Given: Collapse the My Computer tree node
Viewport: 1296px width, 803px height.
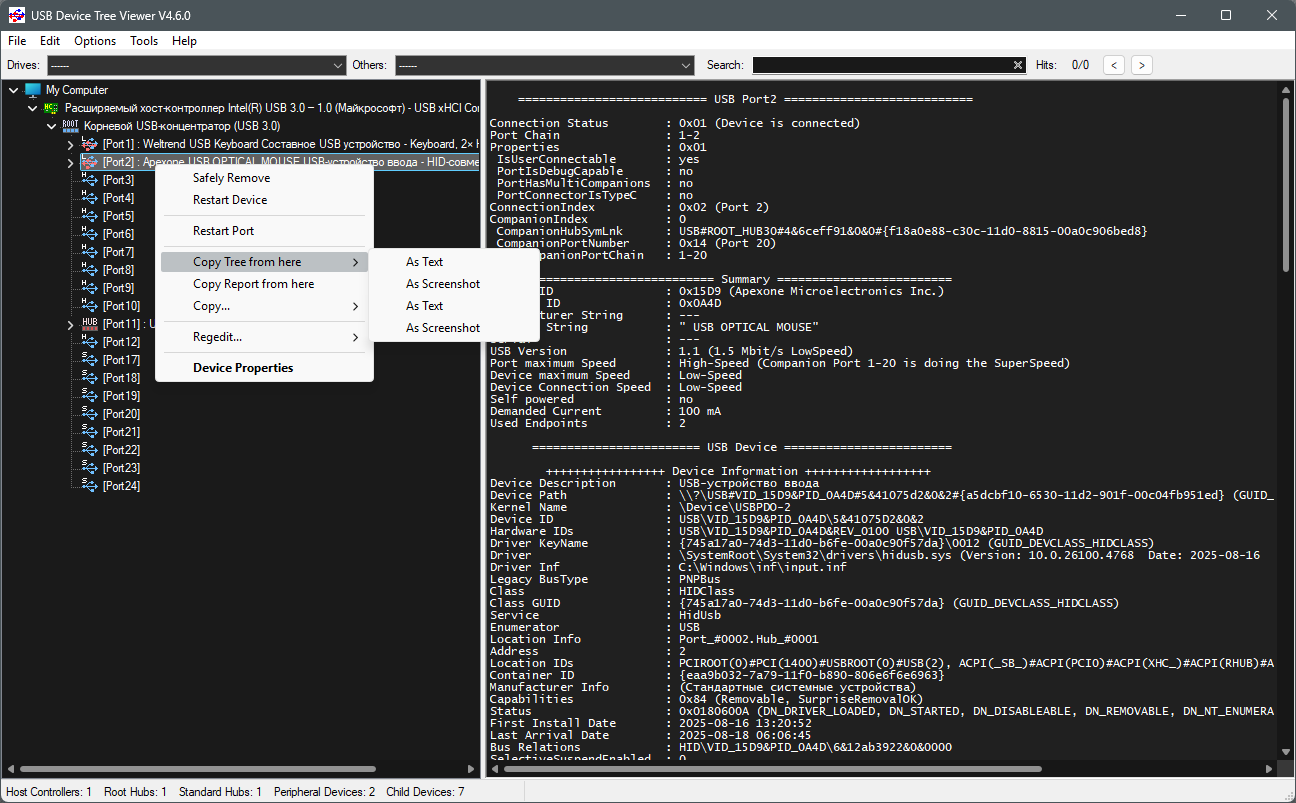Looking at the screenshot, I should [13, 90].
